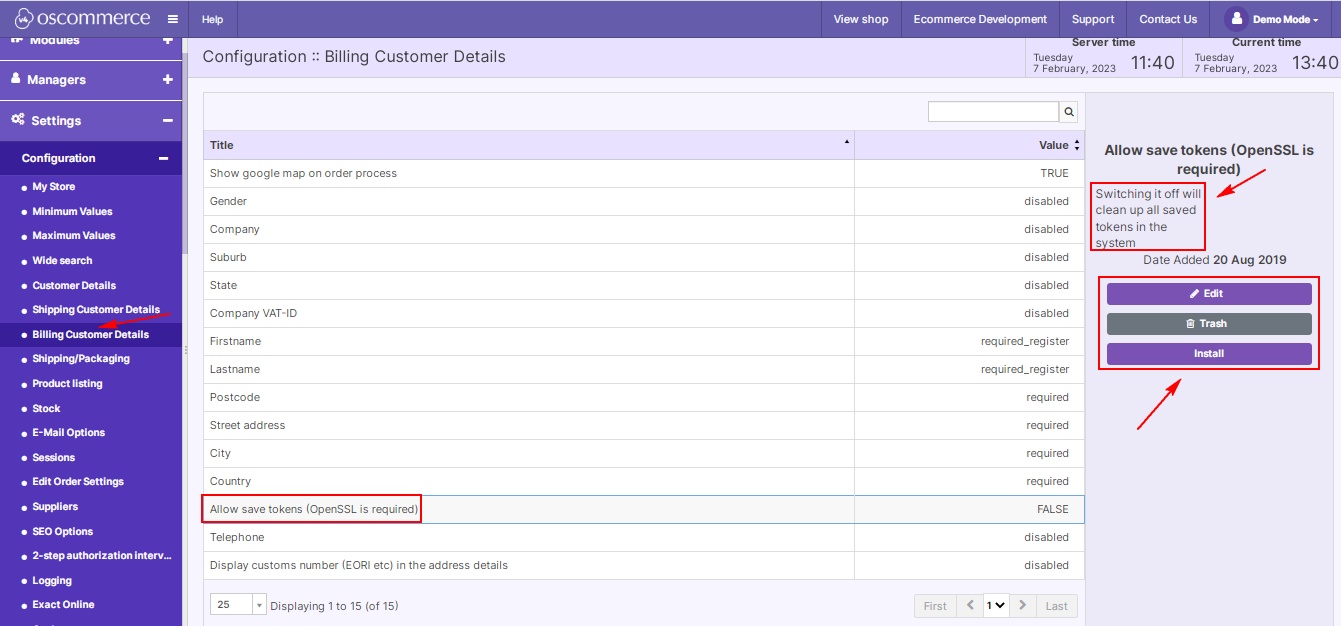Screen dimensions: 1341x626
Task: Select the Postcode row
Action: click(644, 398)
